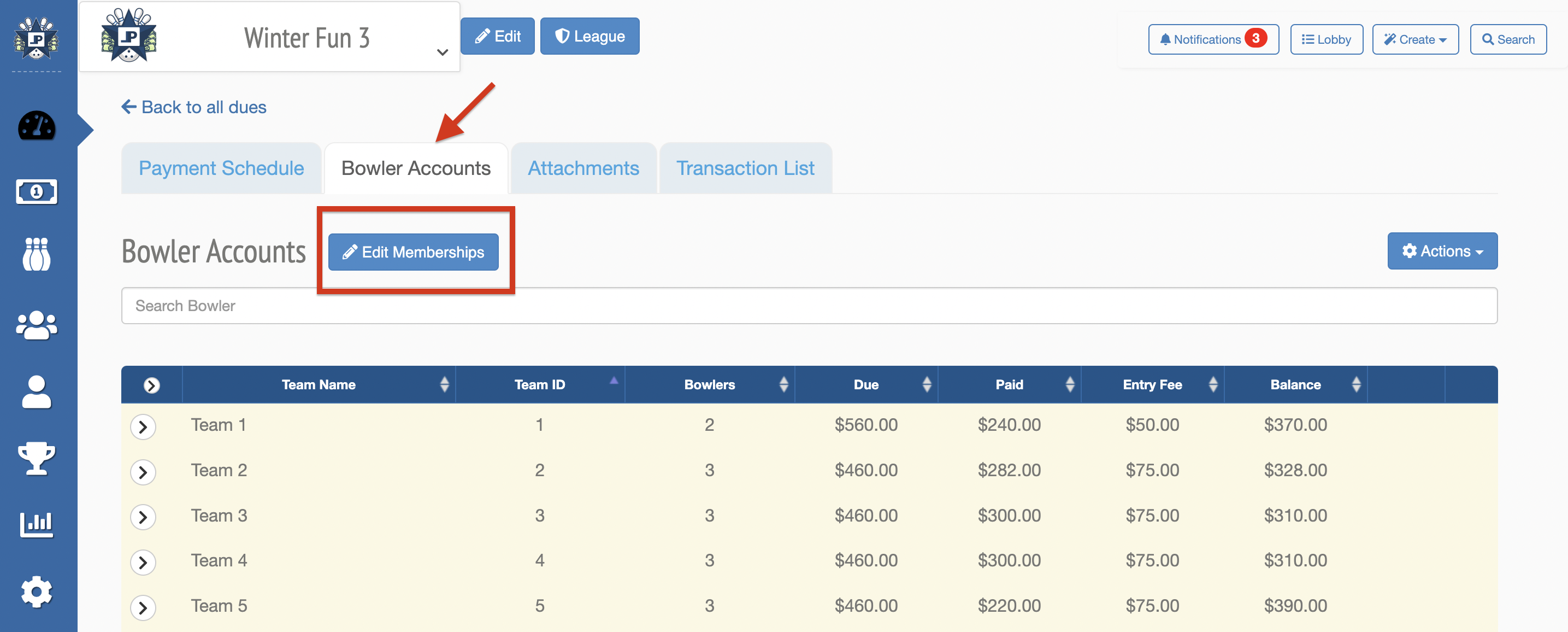Sort table by Balance column

pyautogui.click(x=1295, y=385)
